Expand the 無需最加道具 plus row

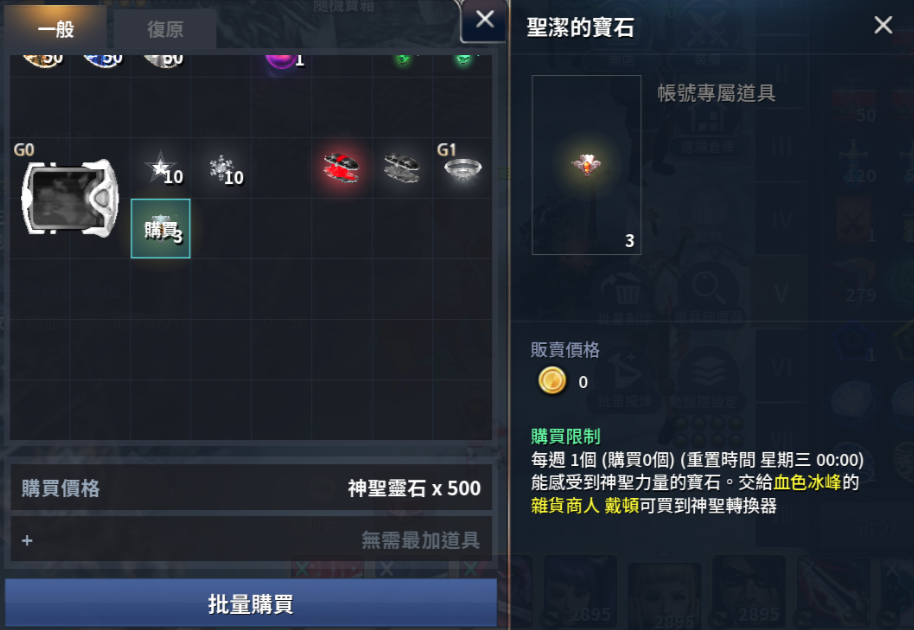pyautogui.click(x=251, y=540)
